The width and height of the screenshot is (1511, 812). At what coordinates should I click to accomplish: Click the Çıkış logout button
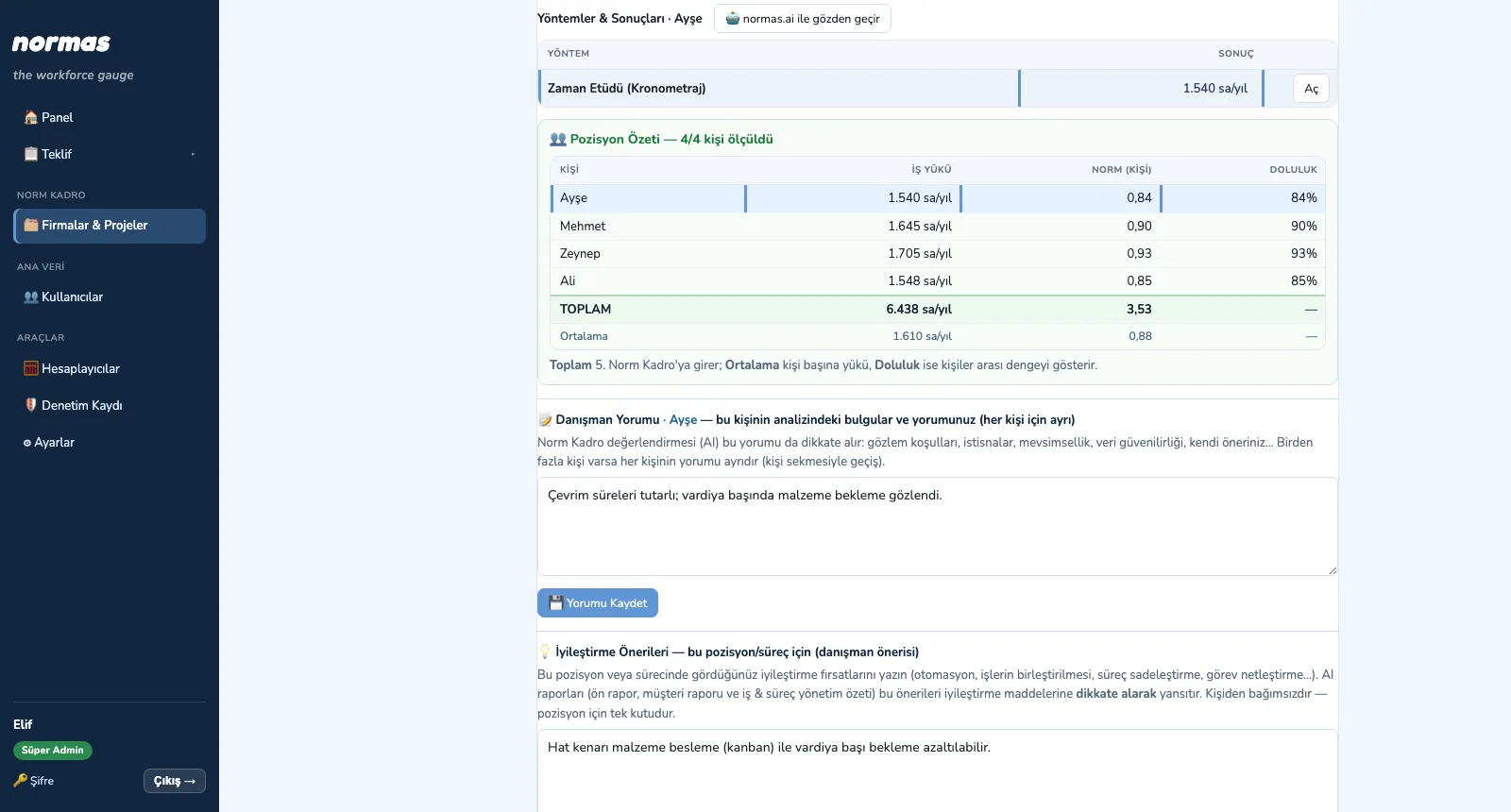click(175, 781)
